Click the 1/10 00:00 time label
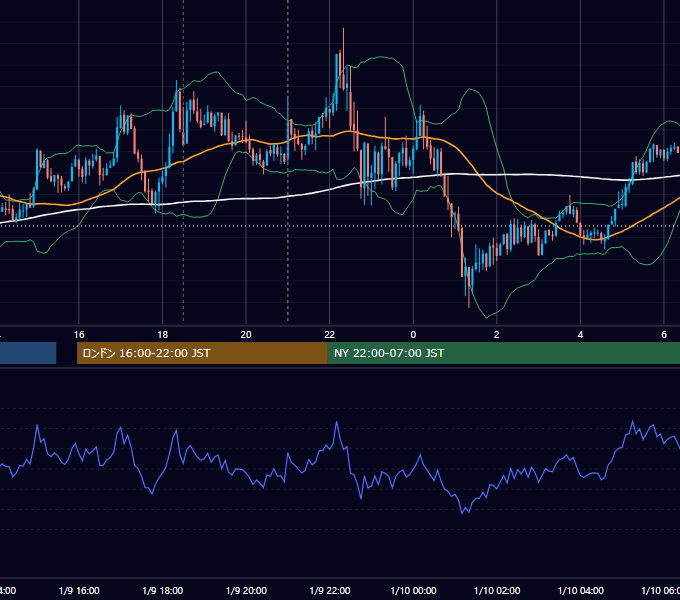The image size is (680, 600). point(413,590)
